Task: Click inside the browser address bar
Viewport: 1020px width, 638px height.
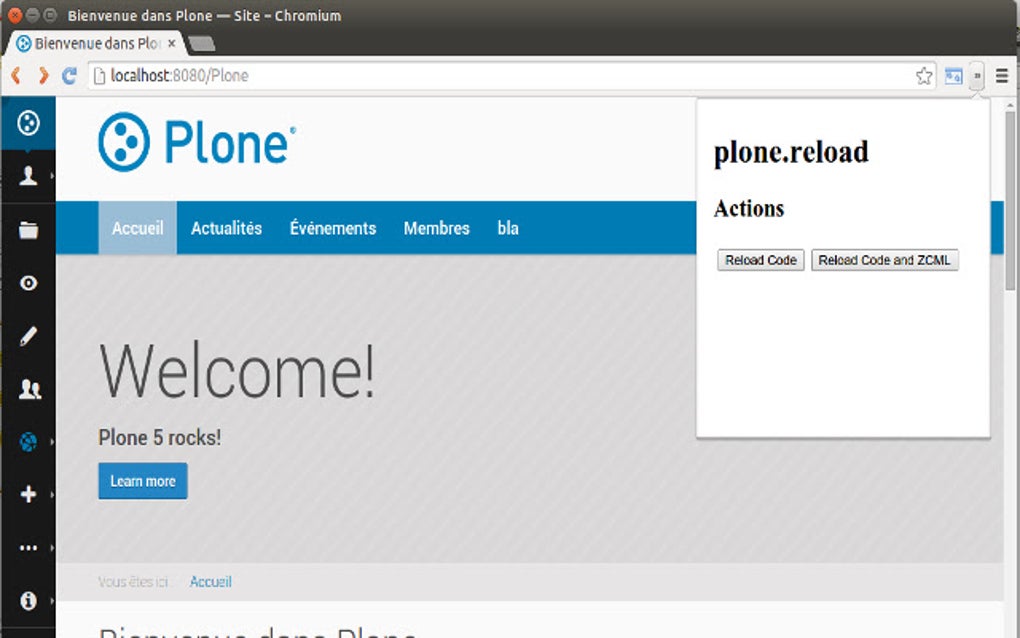Action: tap(400, 75)
